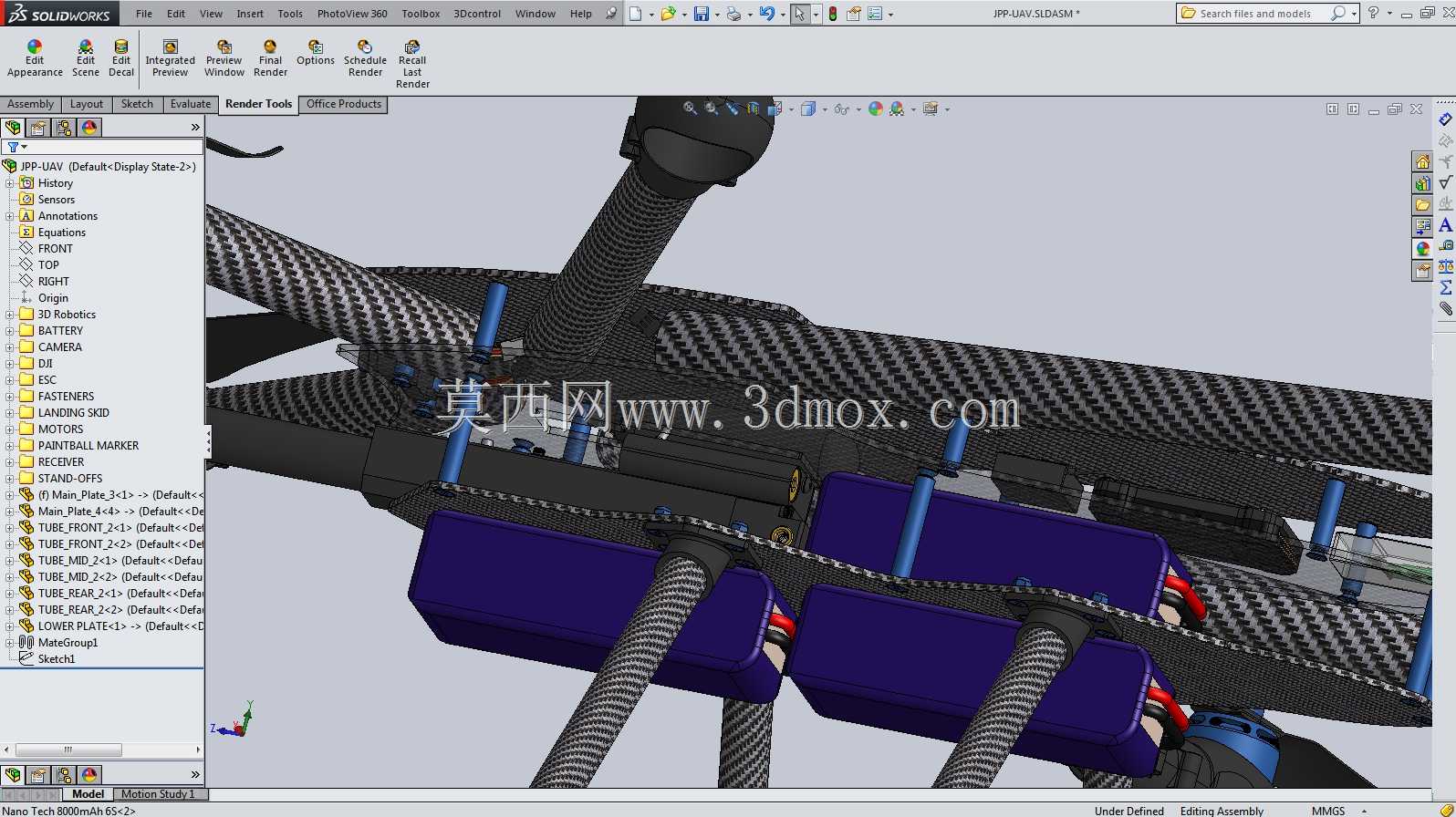
Task: Click the Zoom to Fit magnifier
Action: pyautogui.click(x=691, y=109)
